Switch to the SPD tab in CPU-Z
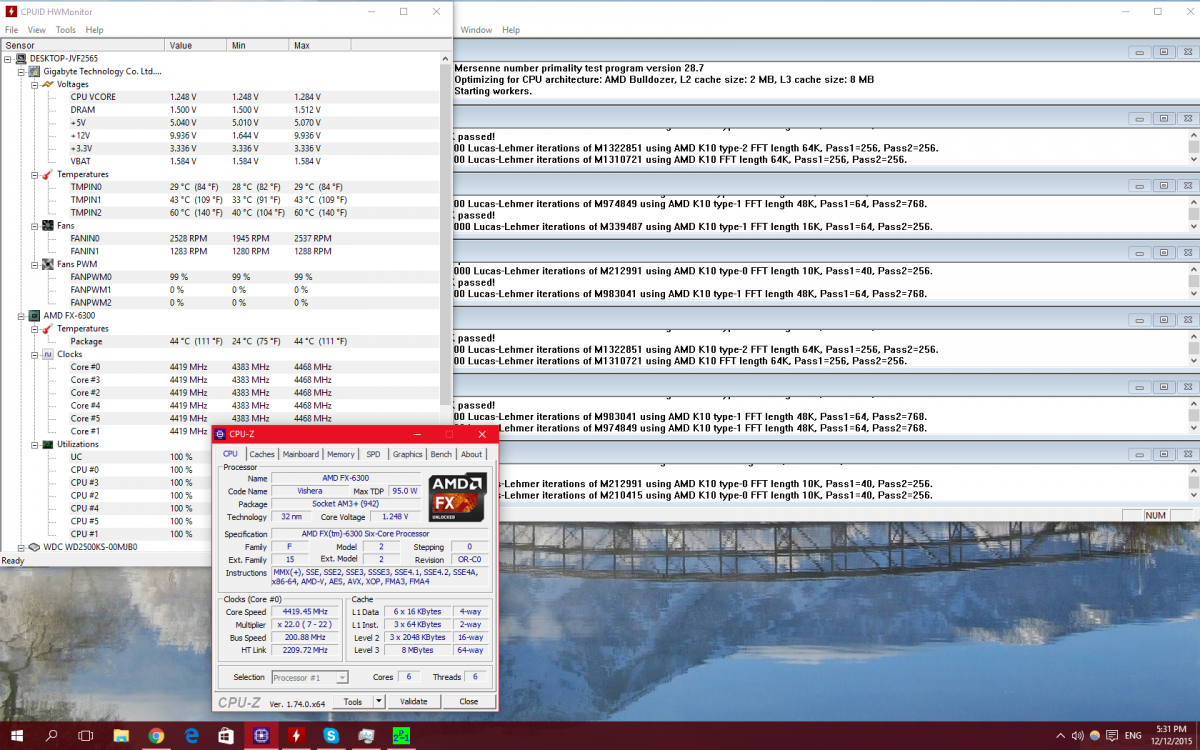 coord(373,454)
